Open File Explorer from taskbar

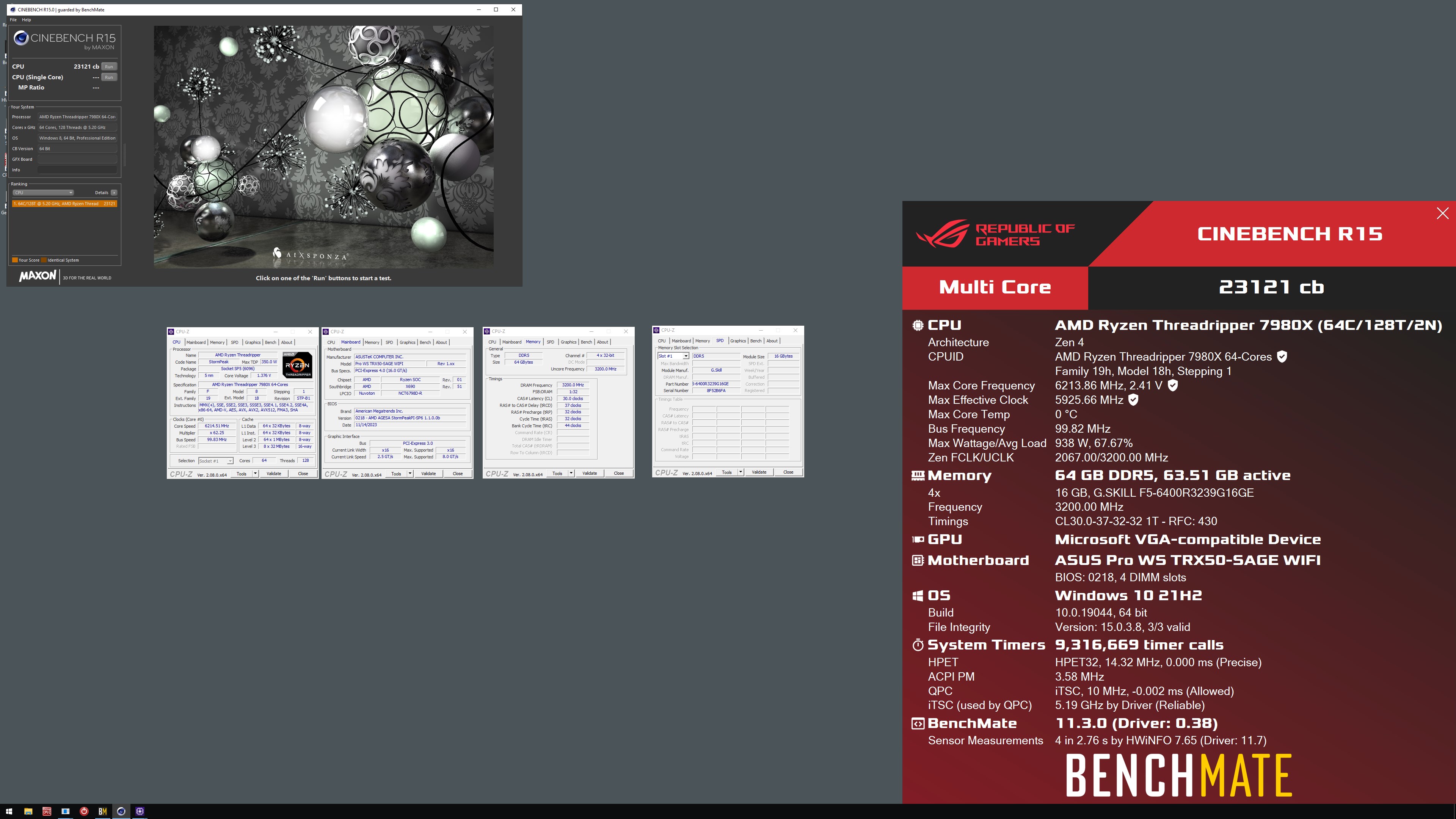[28, 811]
